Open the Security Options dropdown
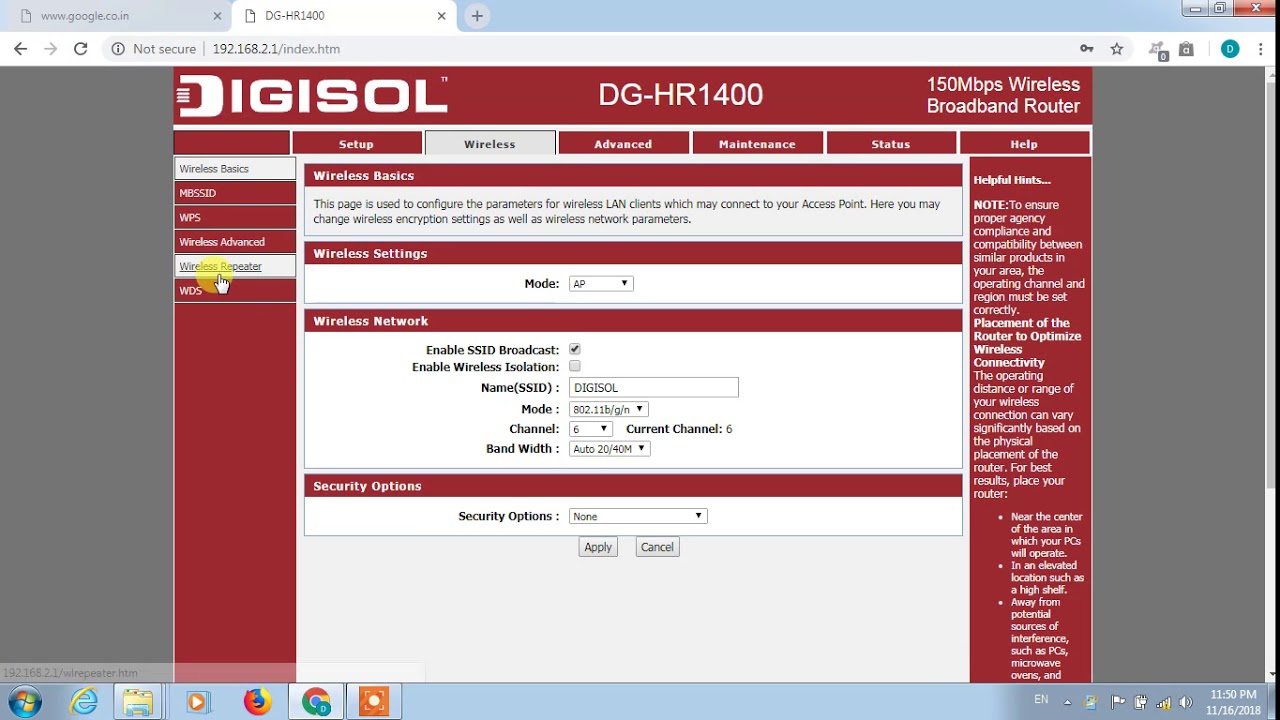Viewport: 1280px width, 720px height. point(638,516)
